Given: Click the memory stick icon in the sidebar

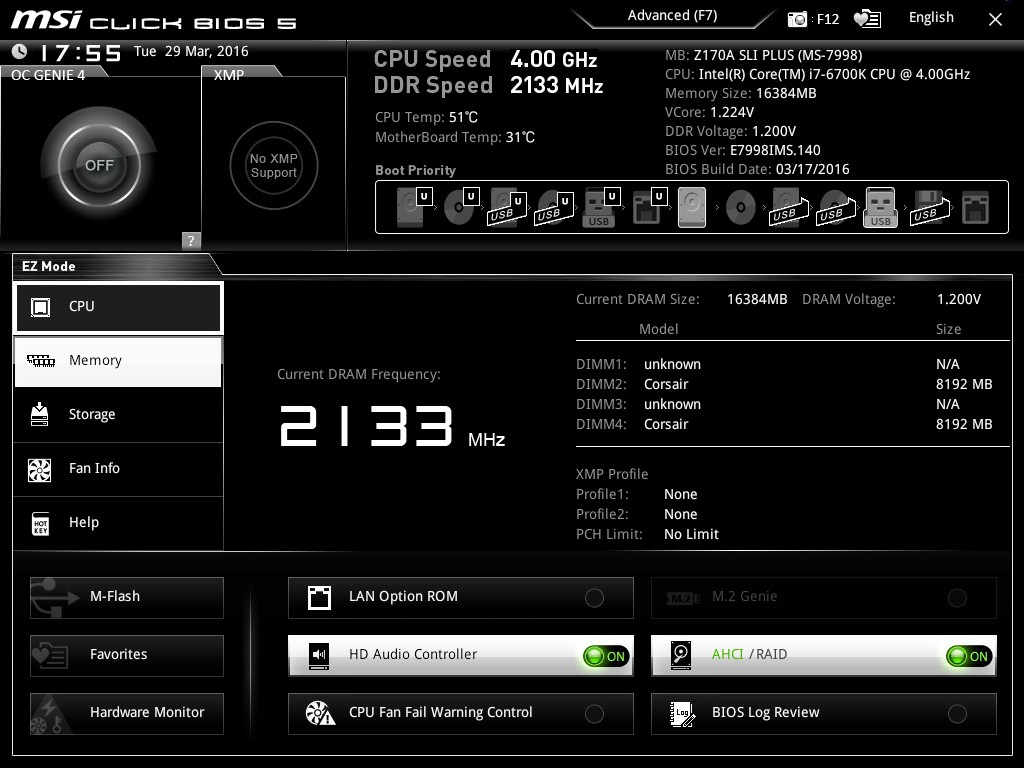Looking at the screenshot, I should [x=40, y=360].
